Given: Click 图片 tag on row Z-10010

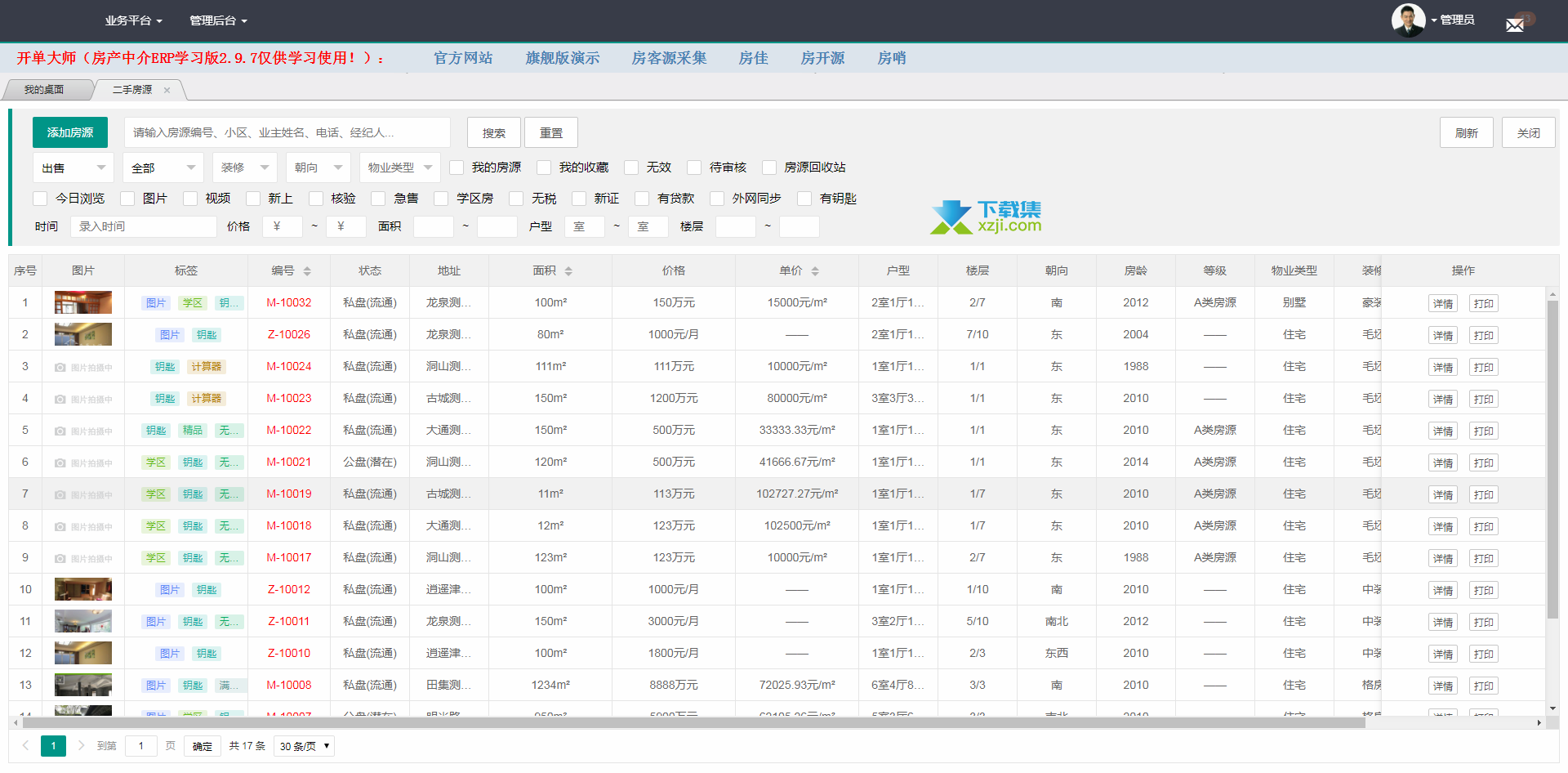Looking at the screenshot, I should [x=170, y=654].
